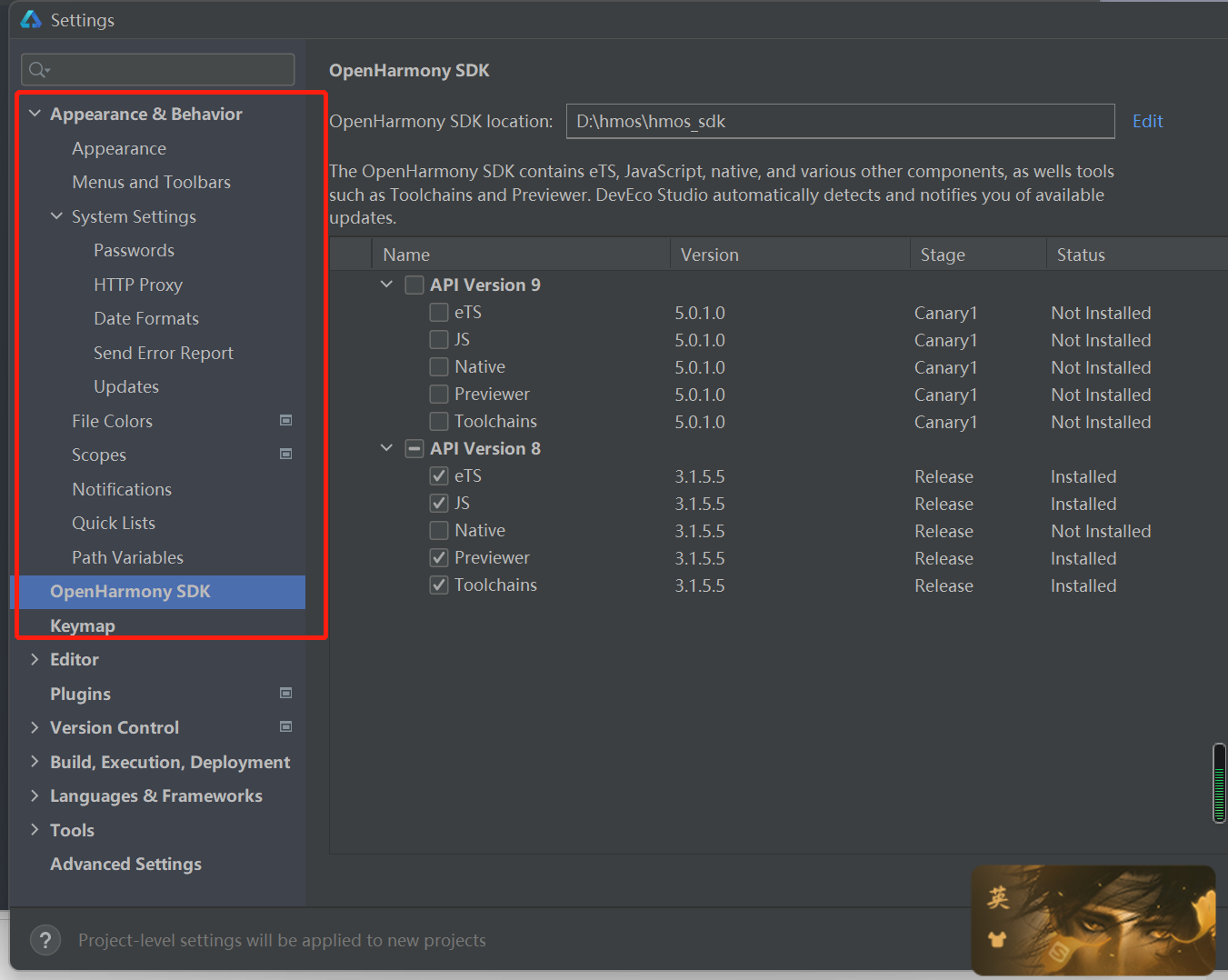
Task: Select the OpenHarmony SDK entry
Action: pos(158,592)
